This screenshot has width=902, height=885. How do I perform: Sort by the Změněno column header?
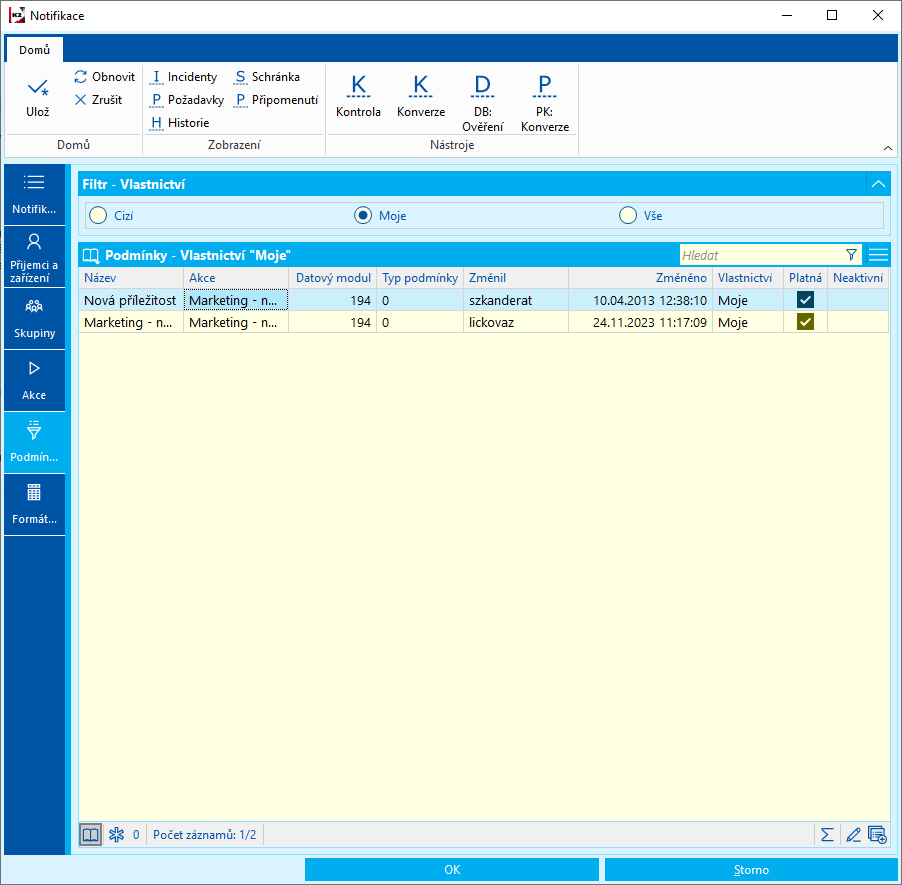tap(640, 278)
